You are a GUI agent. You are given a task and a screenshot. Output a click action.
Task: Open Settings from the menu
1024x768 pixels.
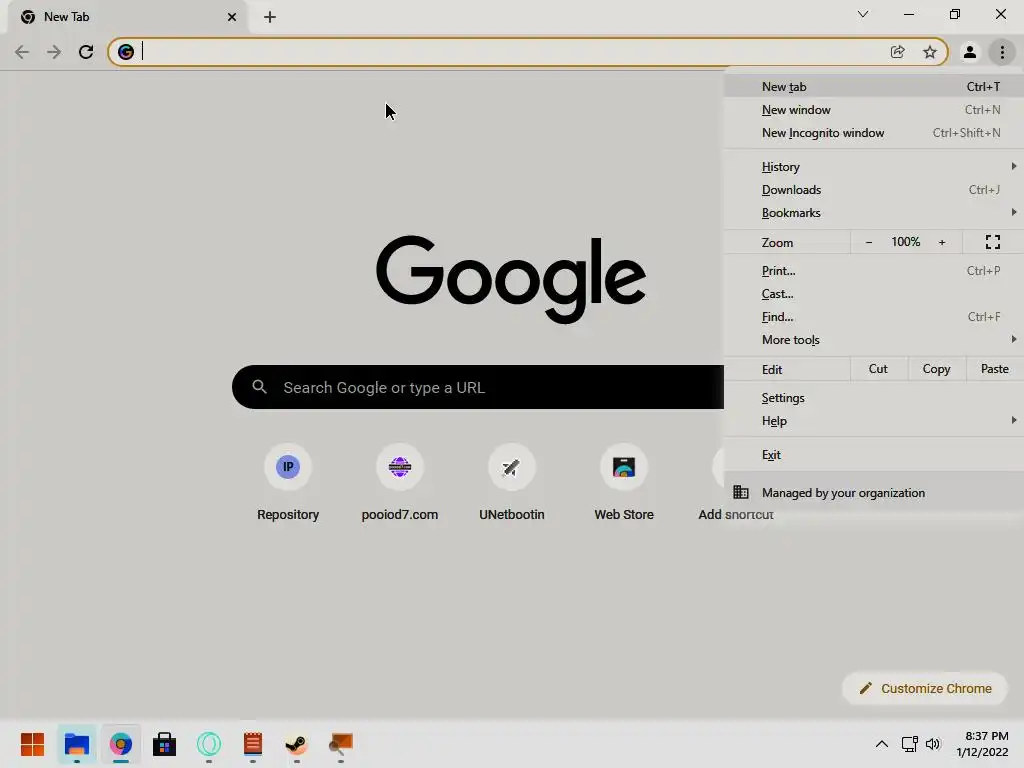tap(874, 398)
